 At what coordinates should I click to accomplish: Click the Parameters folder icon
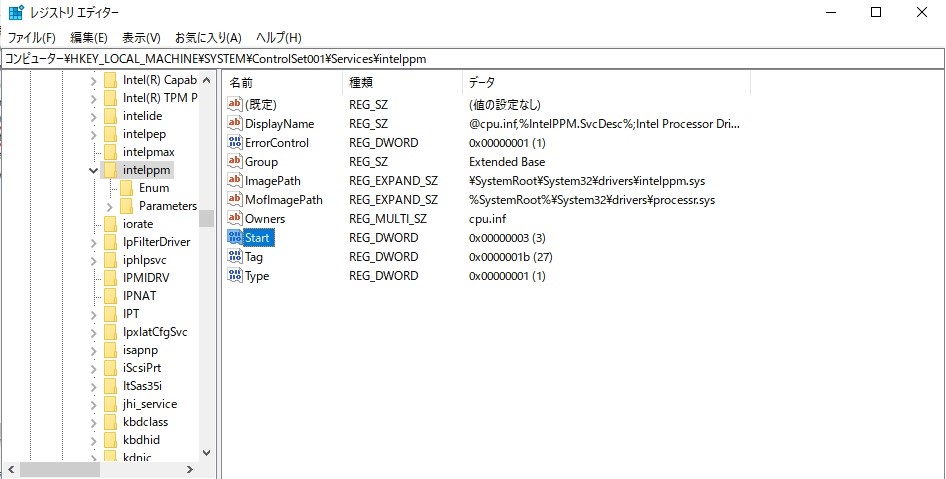(x=126, y=206)
